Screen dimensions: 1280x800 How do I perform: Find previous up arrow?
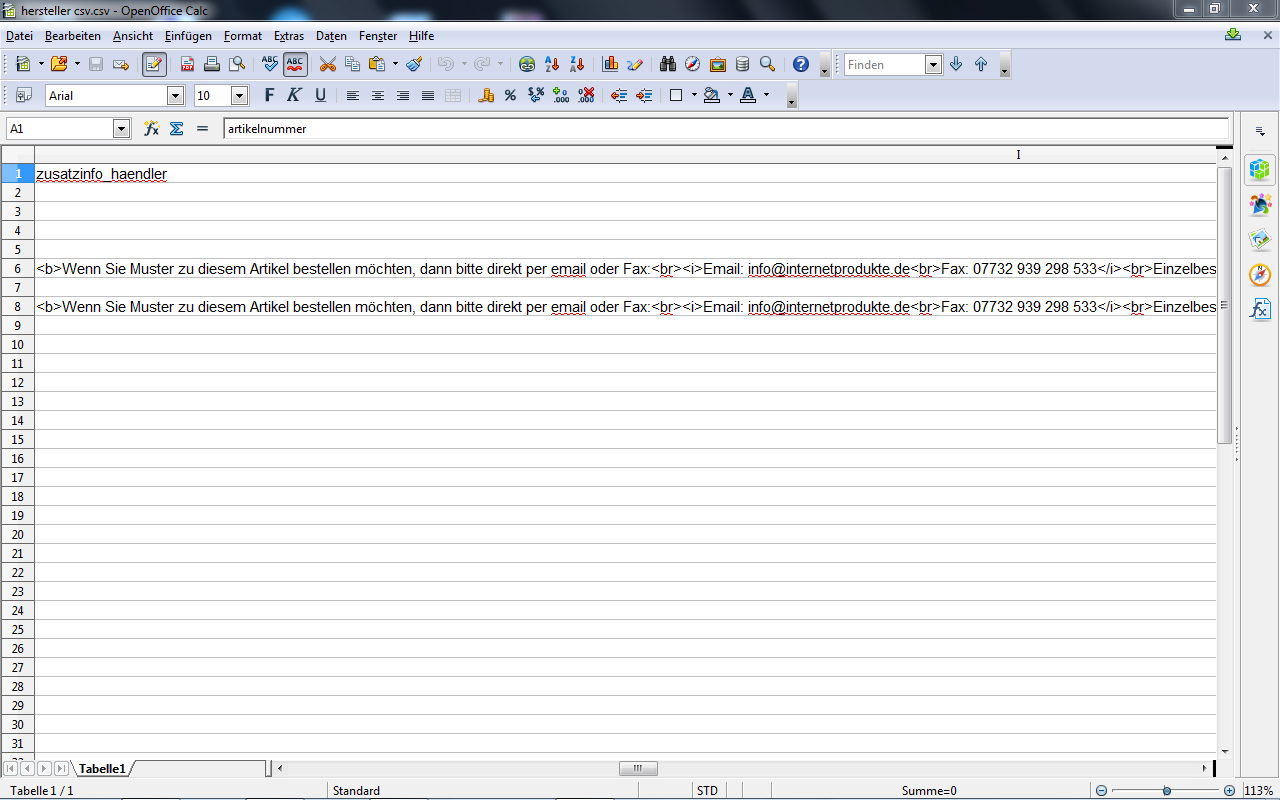click(x=981, y=64)
